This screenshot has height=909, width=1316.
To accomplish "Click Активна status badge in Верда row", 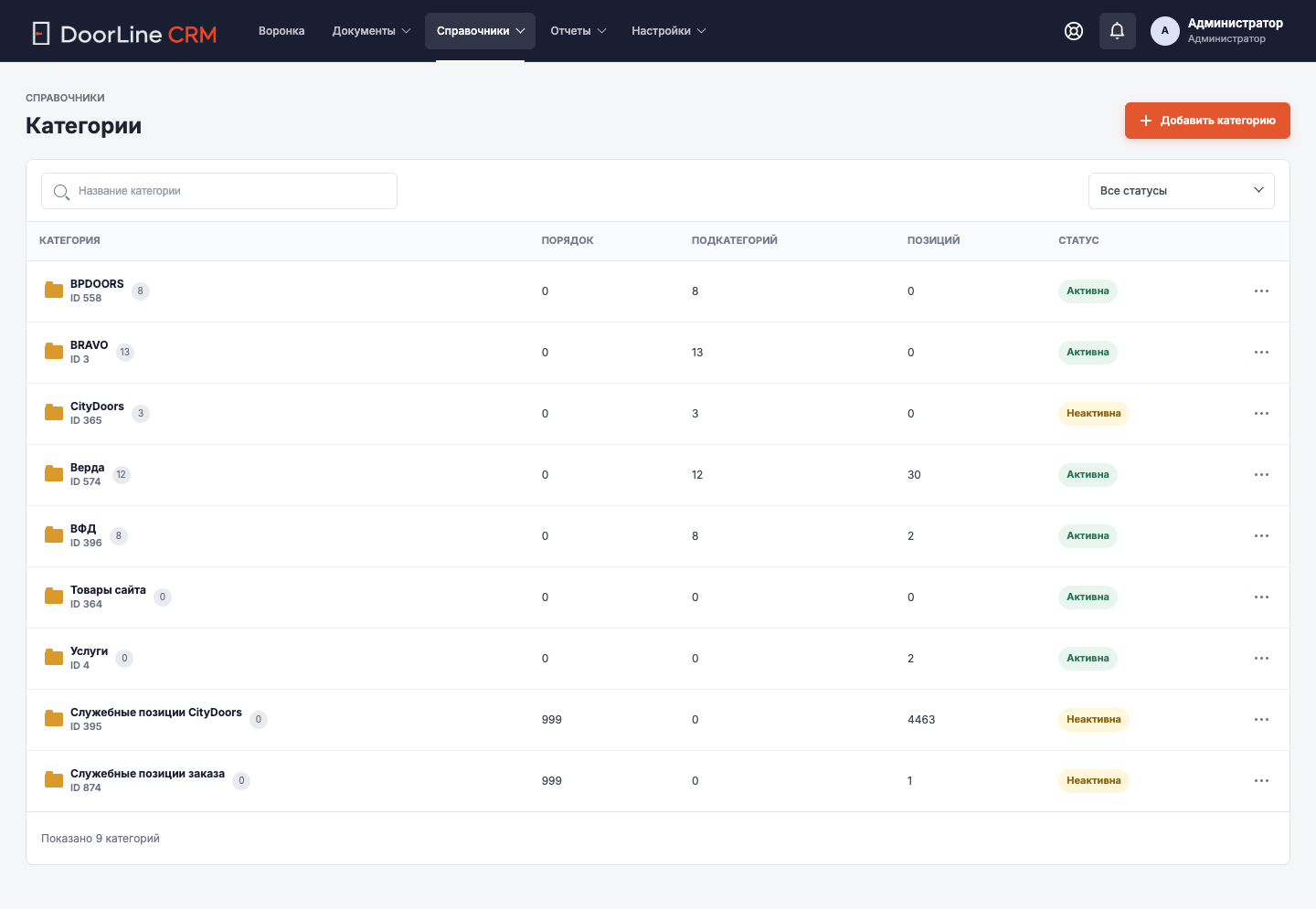I will [1088, 475].
